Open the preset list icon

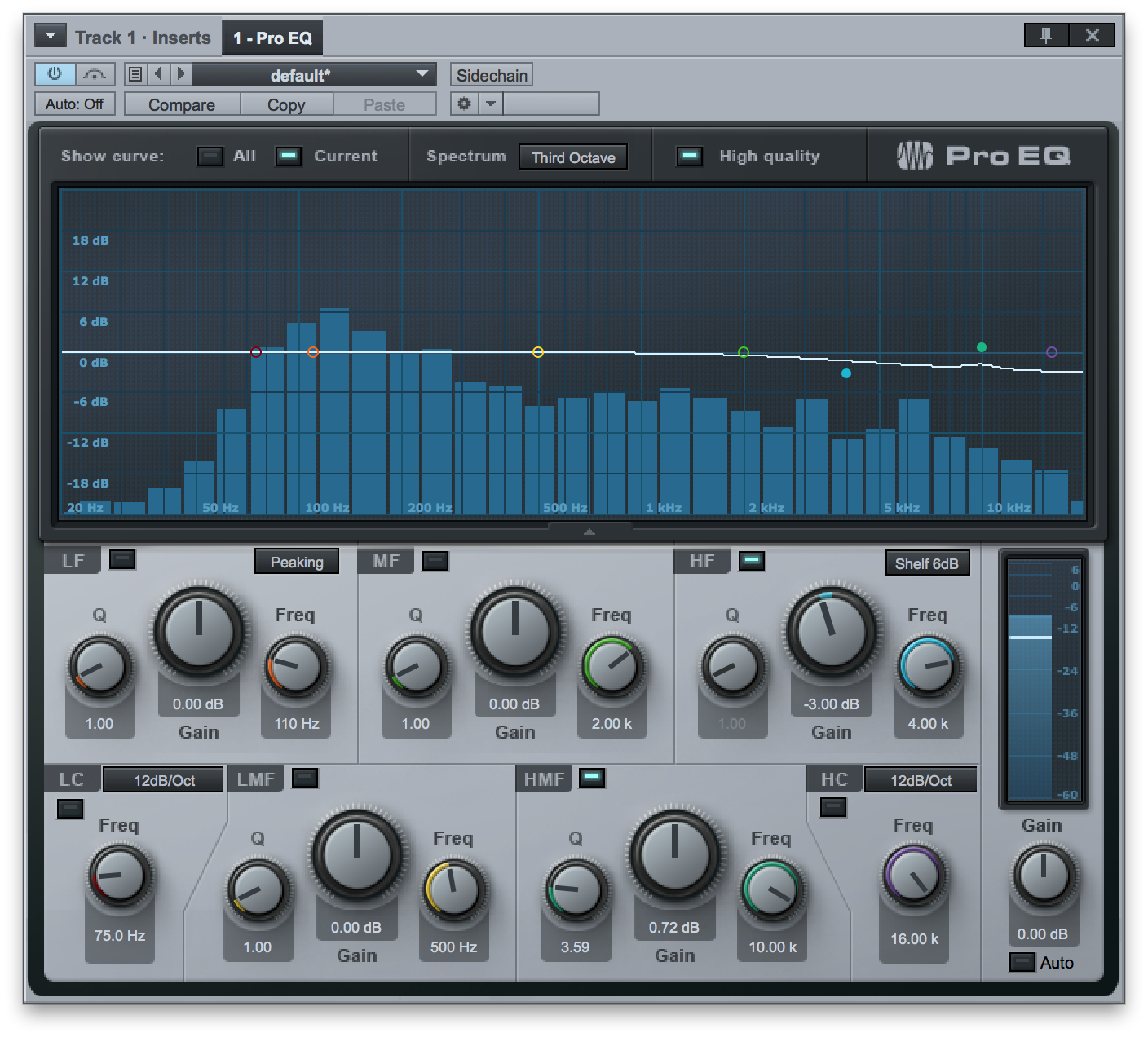tap(135, 74)
